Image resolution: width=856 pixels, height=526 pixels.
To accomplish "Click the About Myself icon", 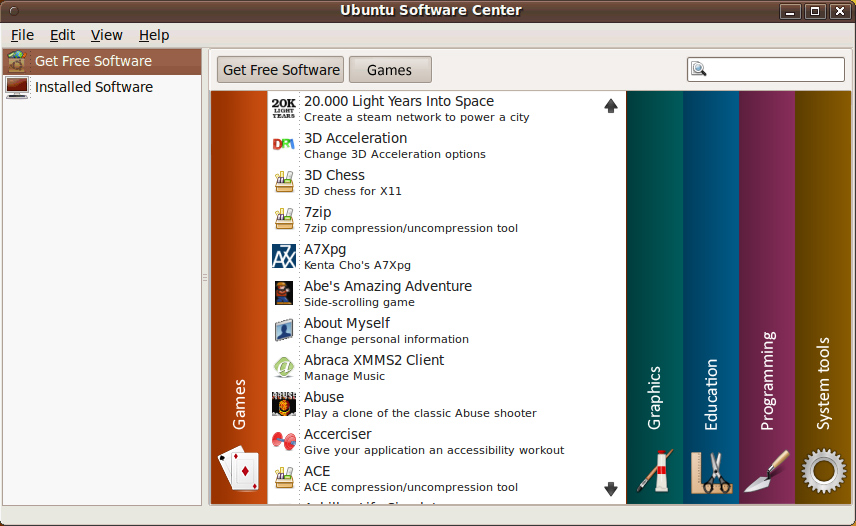I will click(x=284, y=330).
